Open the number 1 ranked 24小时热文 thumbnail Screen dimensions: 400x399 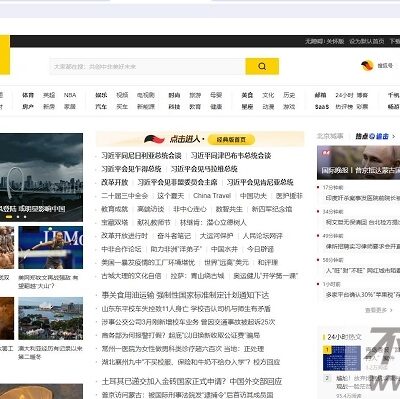click(x=342, y=358)
